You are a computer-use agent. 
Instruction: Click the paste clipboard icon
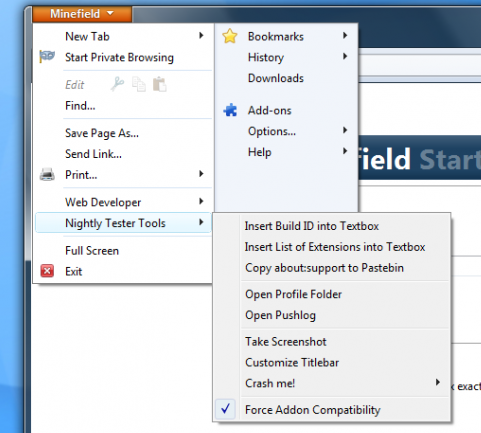click(x=160, y=84)
